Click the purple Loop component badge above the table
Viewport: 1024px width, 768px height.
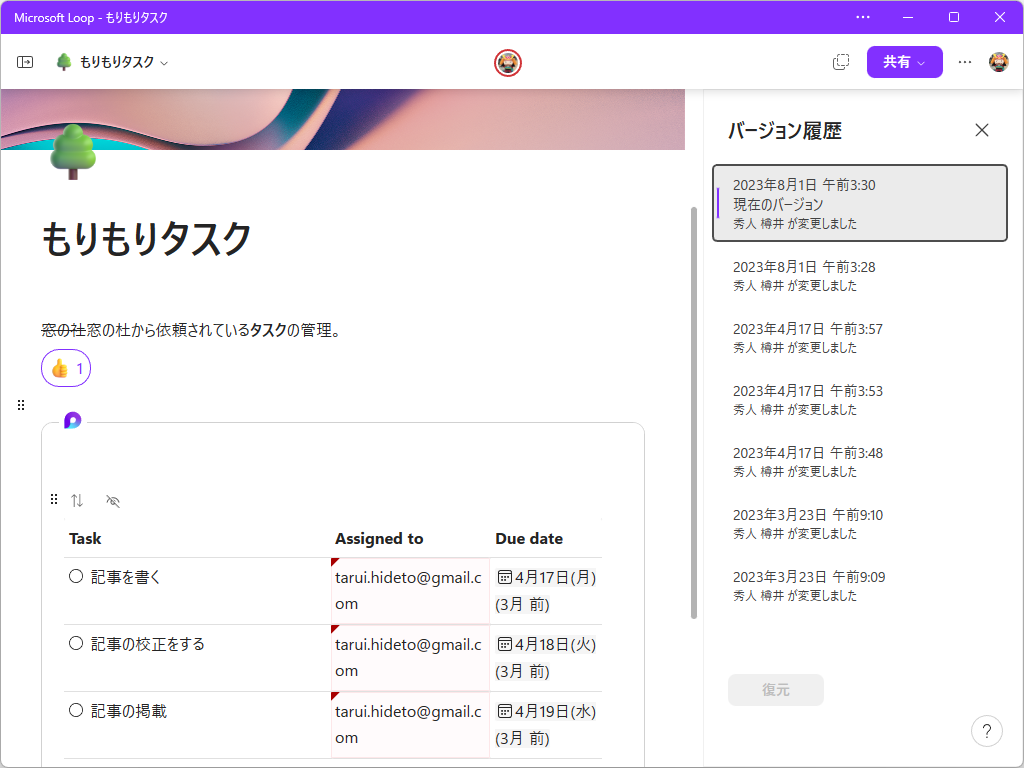[x=71, y=421]
